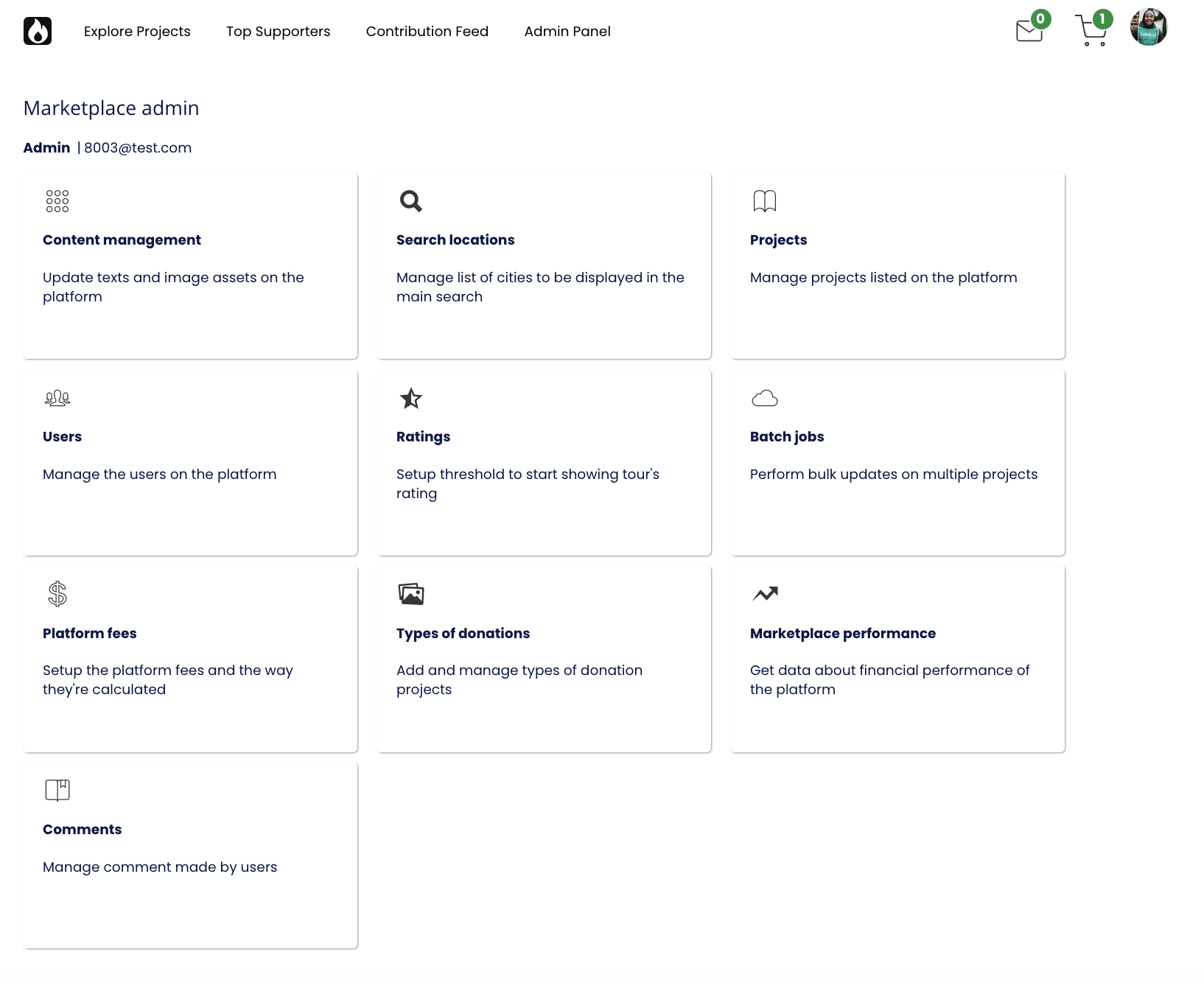Screen dimensions: 1204x986
Task: Click the Batch jobs cloud icon
Action: pyautogui.click(x=764, y=399)
